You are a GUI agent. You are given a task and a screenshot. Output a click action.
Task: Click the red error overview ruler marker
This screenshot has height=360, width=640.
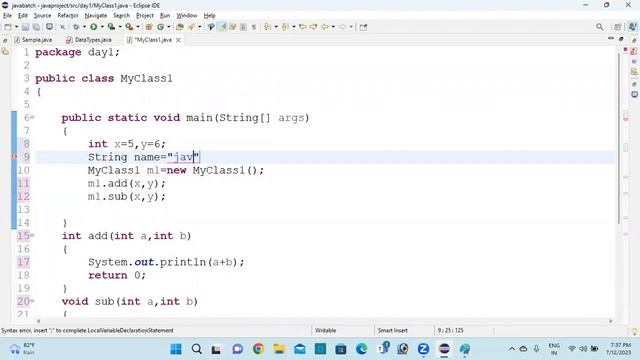point(626,118)
